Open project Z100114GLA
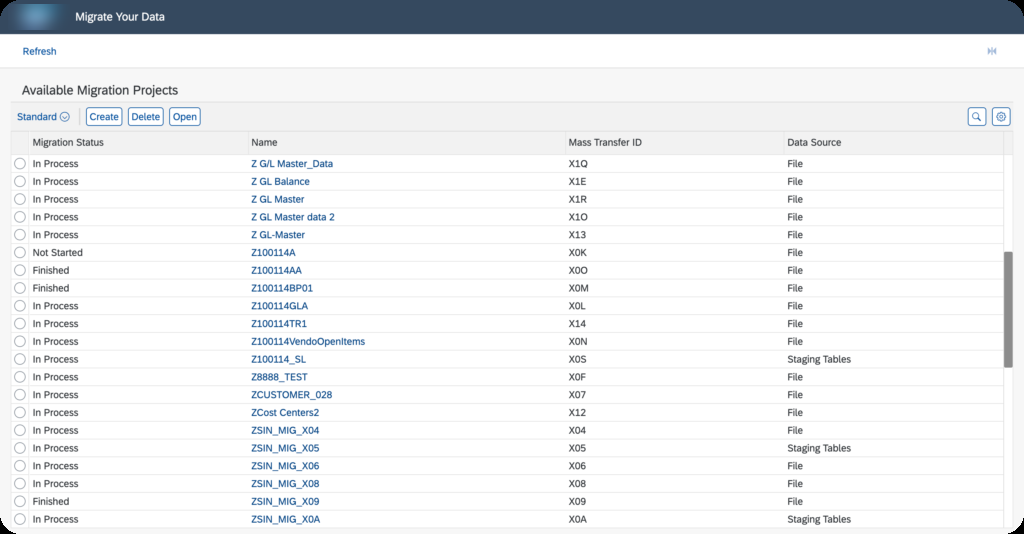Viewport: 1024px width, 534px height. 280,306
